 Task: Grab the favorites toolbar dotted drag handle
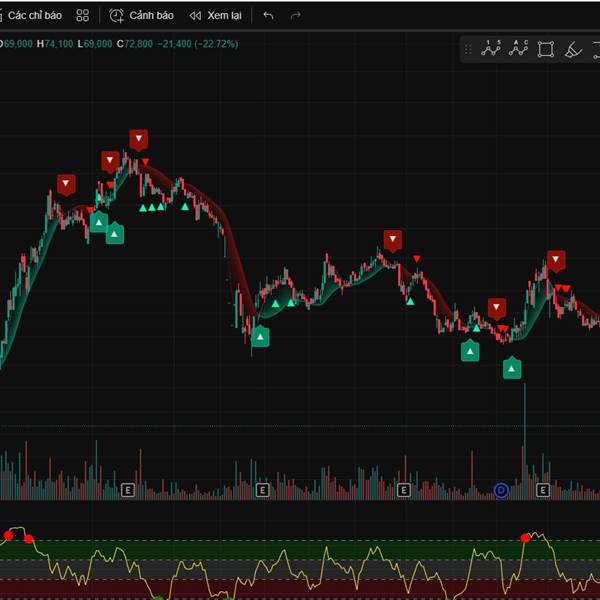[x=468, y=49]
